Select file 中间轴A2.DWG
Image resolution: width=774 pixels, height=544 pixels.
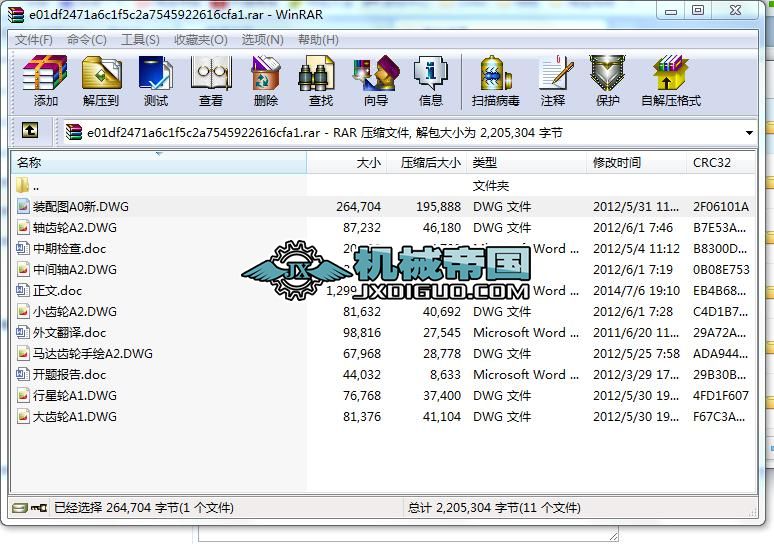click(x=75, y=269)
